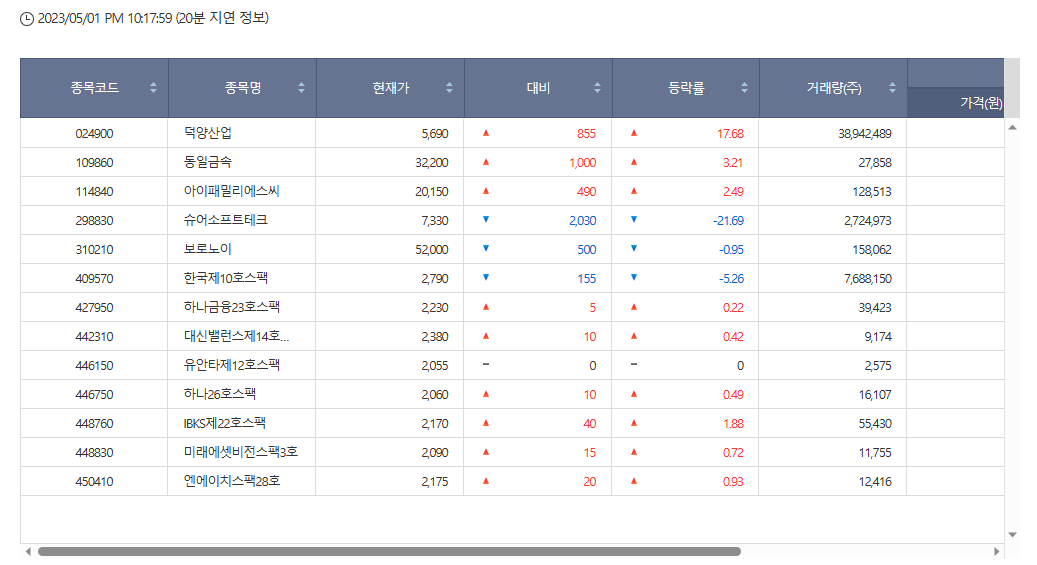Viewport: 1037px width, 565px height.
Task: Sort by 종목코드 column sort arrows
Action: pos(153,88)
